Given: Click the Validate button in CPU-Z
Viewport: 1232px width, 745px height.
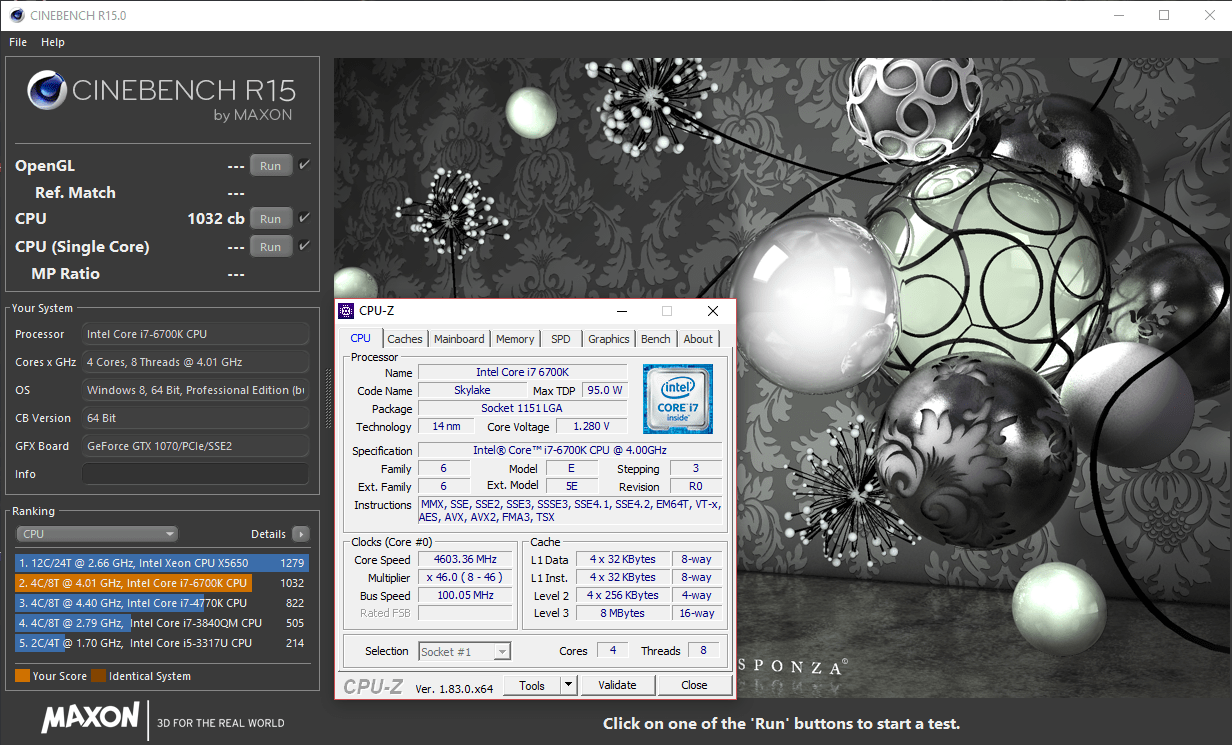Looking at the screenshot, I should (x=617, y=685).
